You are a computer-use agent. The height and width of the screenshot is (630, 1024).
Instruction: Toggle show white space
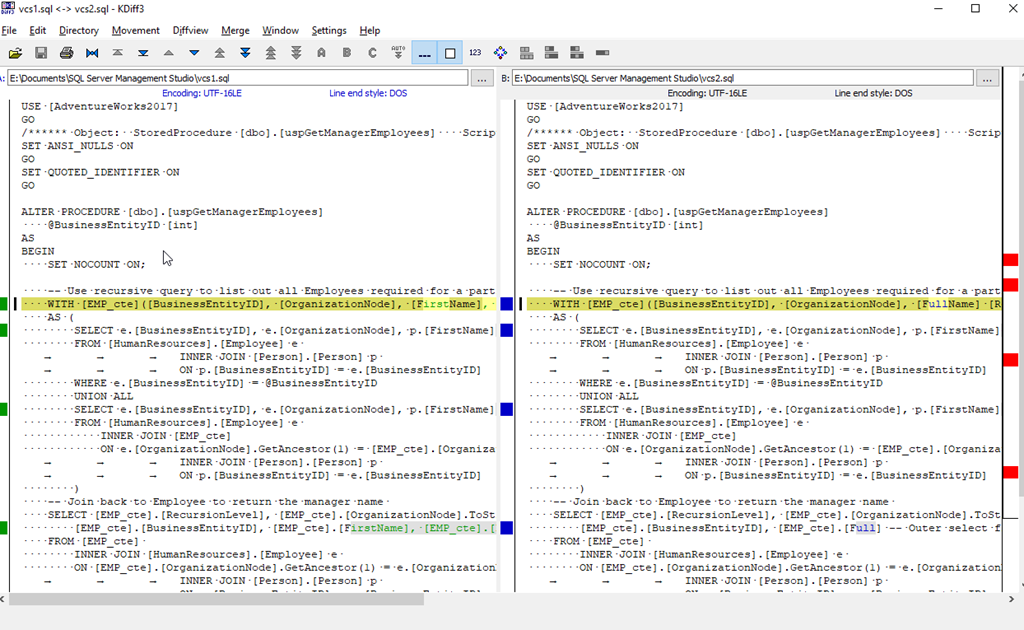450,52
